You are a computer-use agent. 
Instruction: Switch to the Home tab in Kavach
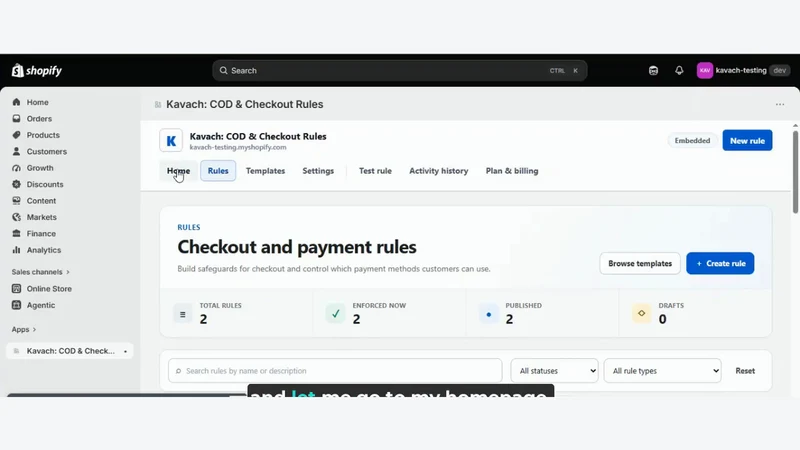coord(179,171)
